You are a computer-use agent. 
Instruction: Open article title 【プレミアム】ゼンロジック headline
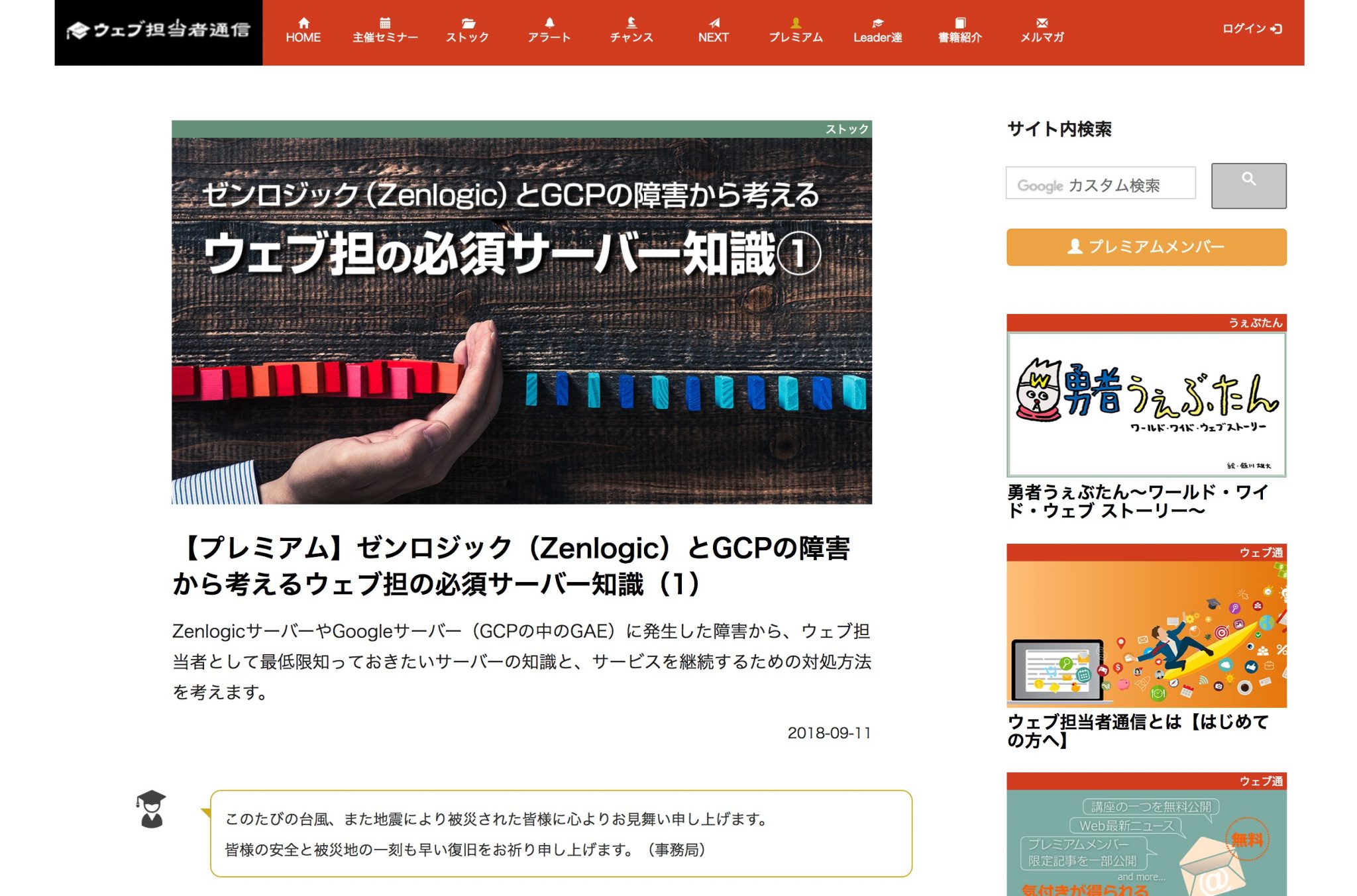tap(511, 566)
